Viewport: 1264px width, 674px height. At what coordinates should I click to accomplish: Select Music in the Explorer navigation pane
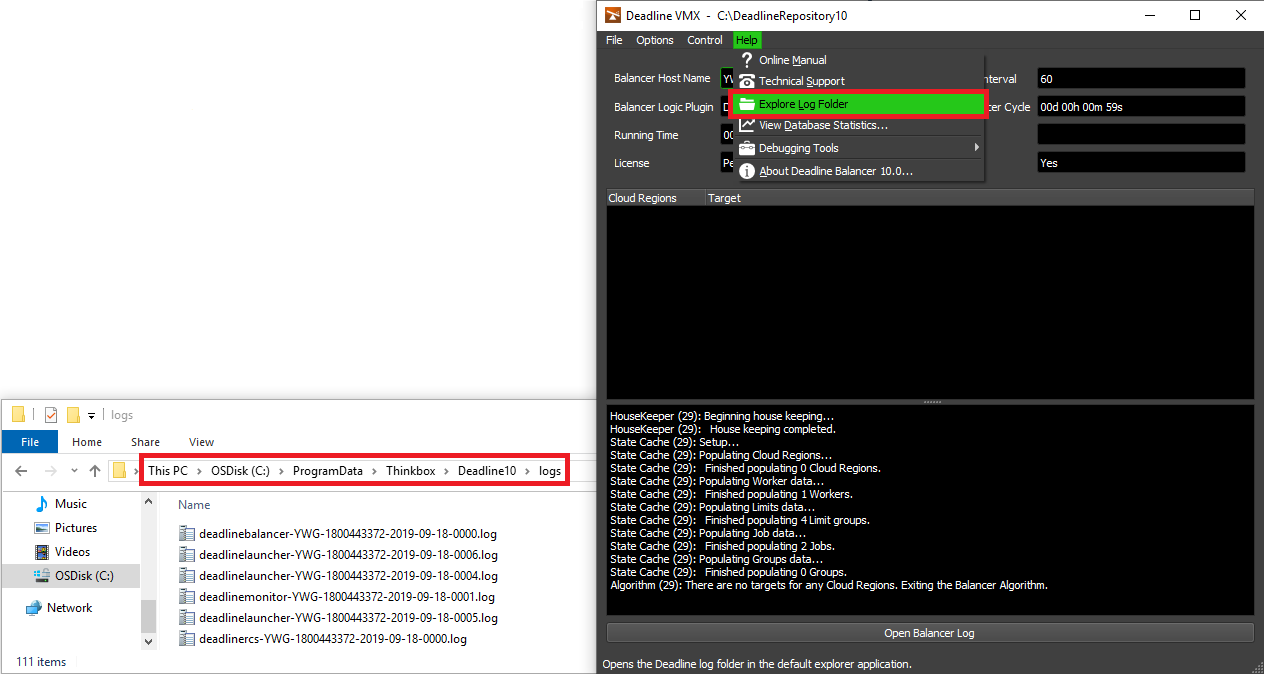coord(71,504)
